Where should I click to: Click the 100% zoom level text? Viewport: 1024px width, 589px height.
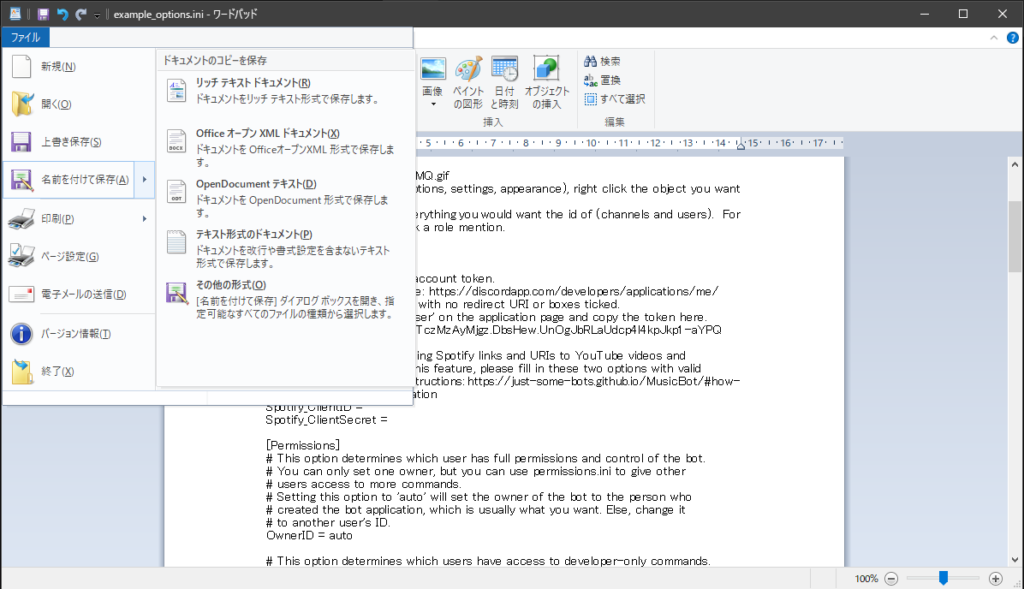[x=866, y=579]
